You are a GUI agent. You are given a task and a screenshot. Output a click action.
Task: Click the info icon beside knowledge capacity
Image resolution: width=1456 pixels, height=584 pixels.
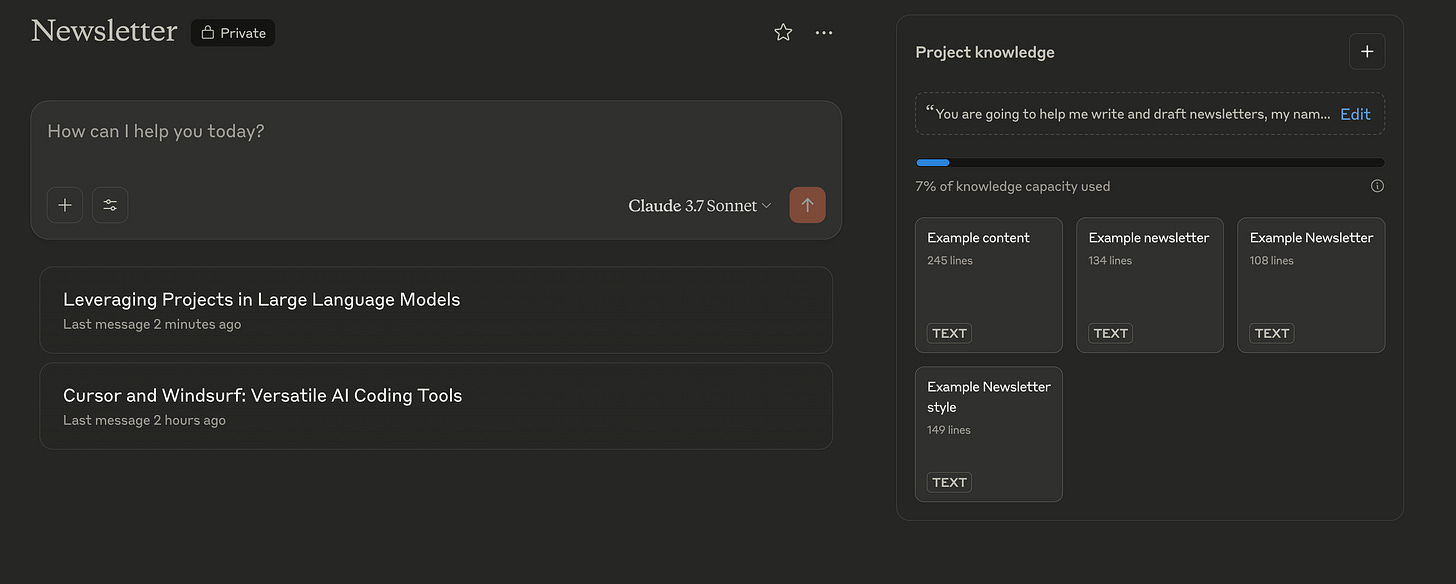pyautogui.click(x=1377, y=186)
